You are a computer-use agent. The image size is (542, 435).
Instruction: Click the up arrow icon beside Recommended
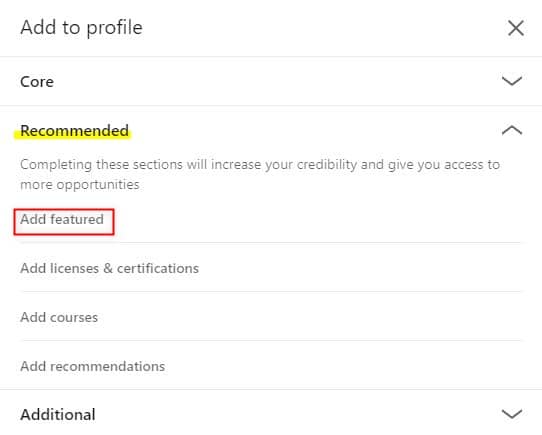click(x=512, y=130)
